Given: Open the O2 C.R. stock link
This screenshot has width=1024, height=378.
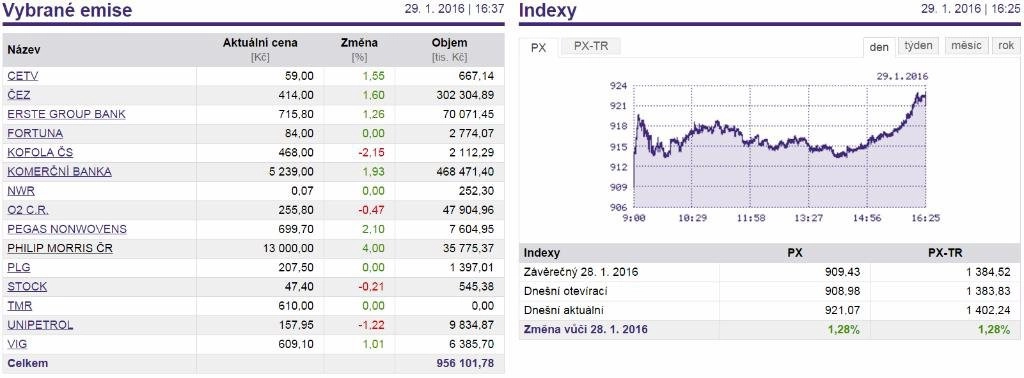Looking at the screenshot, I should 28,210.
